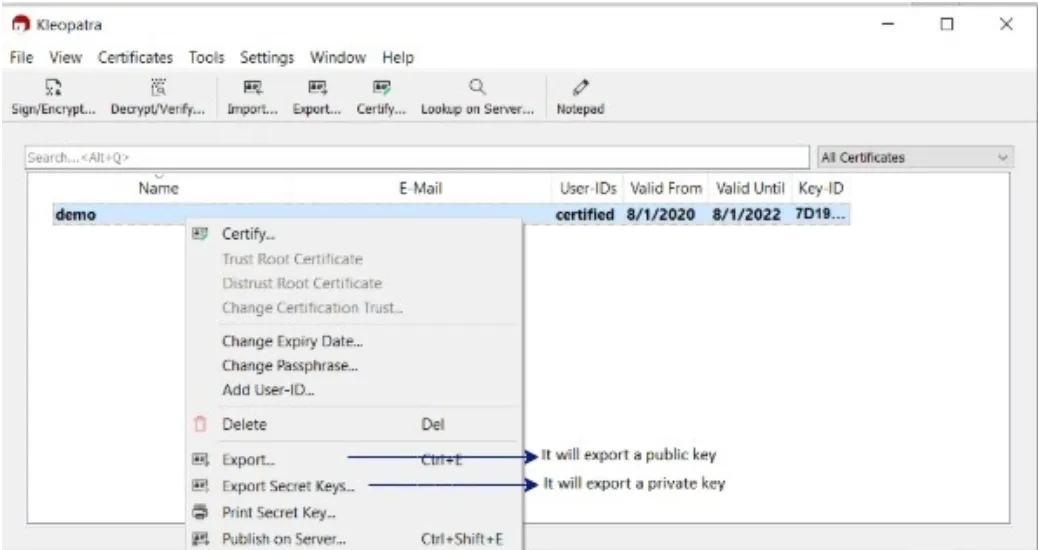Click the Import toolbar icon
Screen dimensions: 1038x550
pyautogui.click(x=252, y=87)
